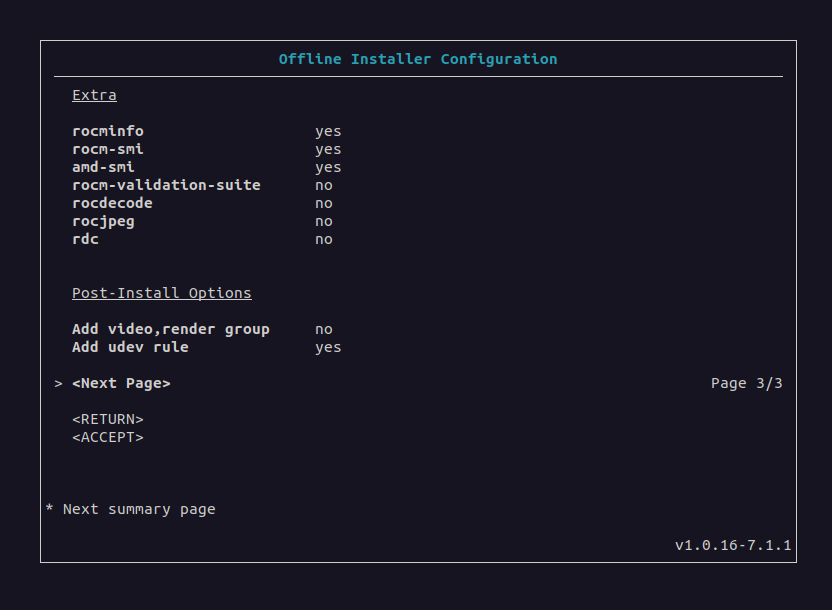Toggle amd-smi yes setting

click(328, 167)
